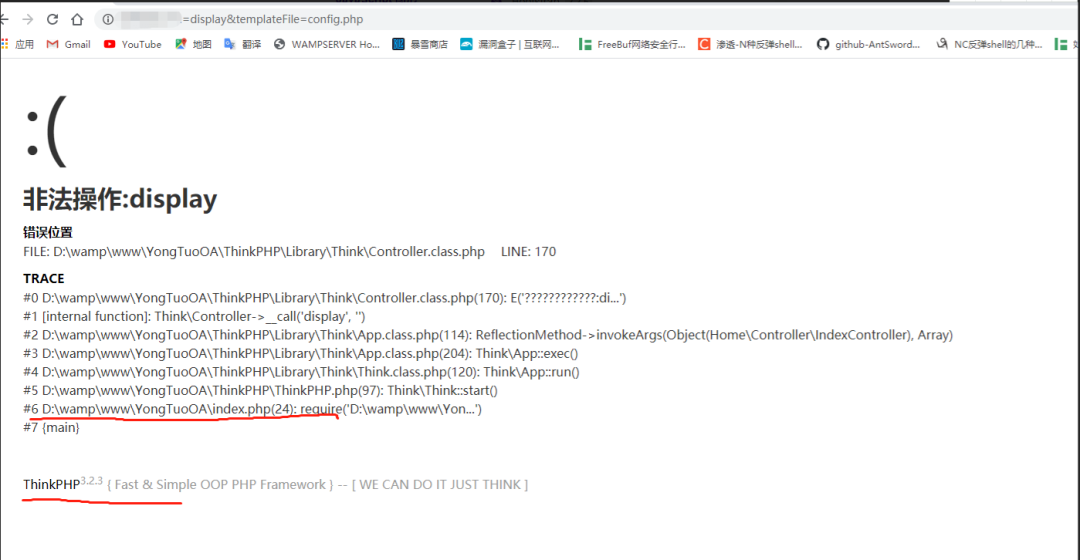Open the browser home page icon
Image resolution: width=1080 pixels, height=560 pixels.
click(x=77, y=19)
